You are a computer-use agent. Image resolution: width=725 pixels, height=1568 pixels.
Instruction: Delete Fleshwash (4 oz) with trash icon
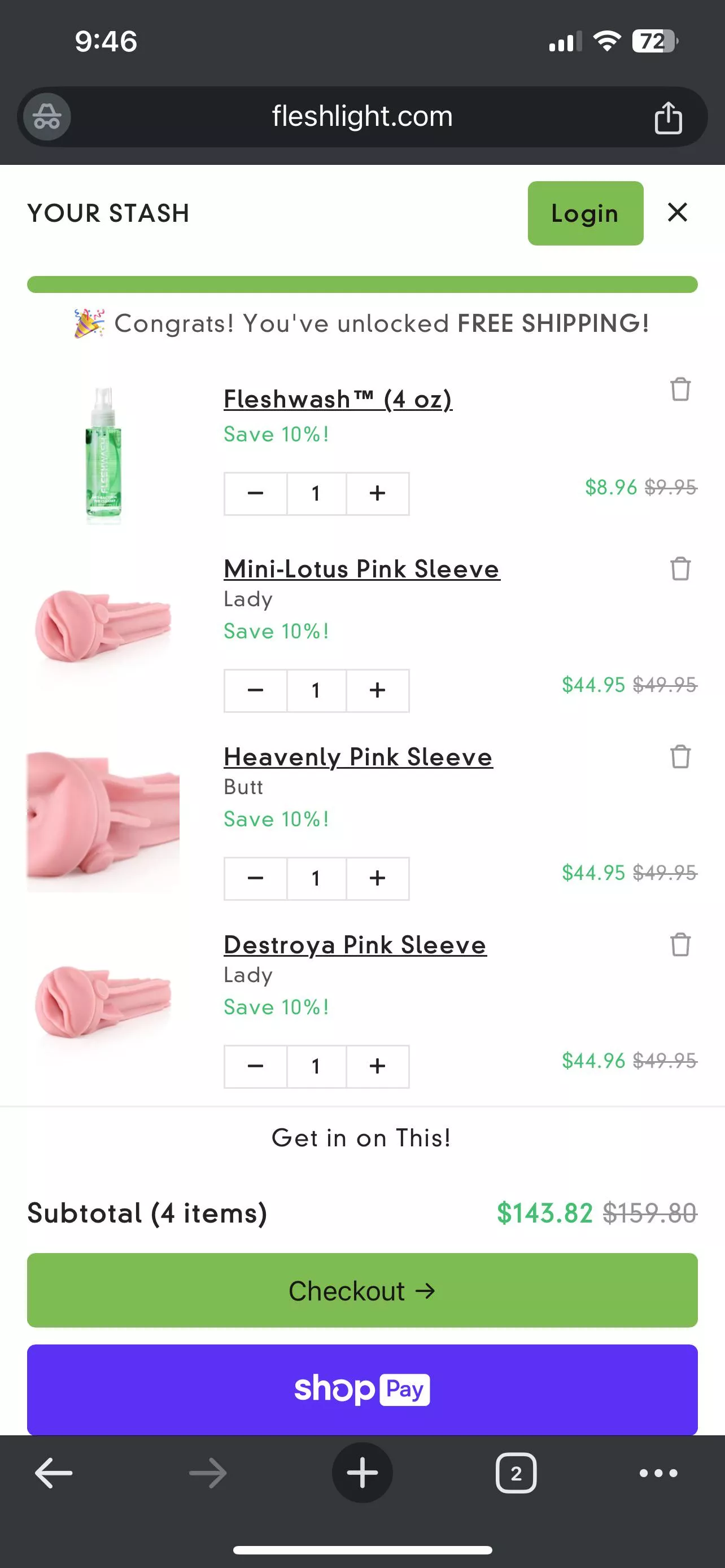[680, 389]
